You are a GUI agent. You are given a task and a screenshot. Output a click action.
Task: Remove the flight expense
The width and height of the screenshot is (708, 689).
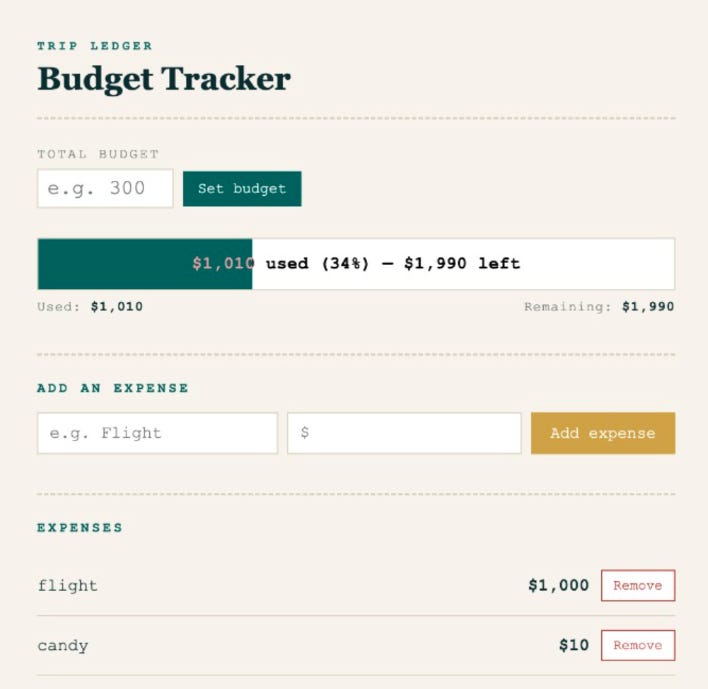[x=638, y=586]
